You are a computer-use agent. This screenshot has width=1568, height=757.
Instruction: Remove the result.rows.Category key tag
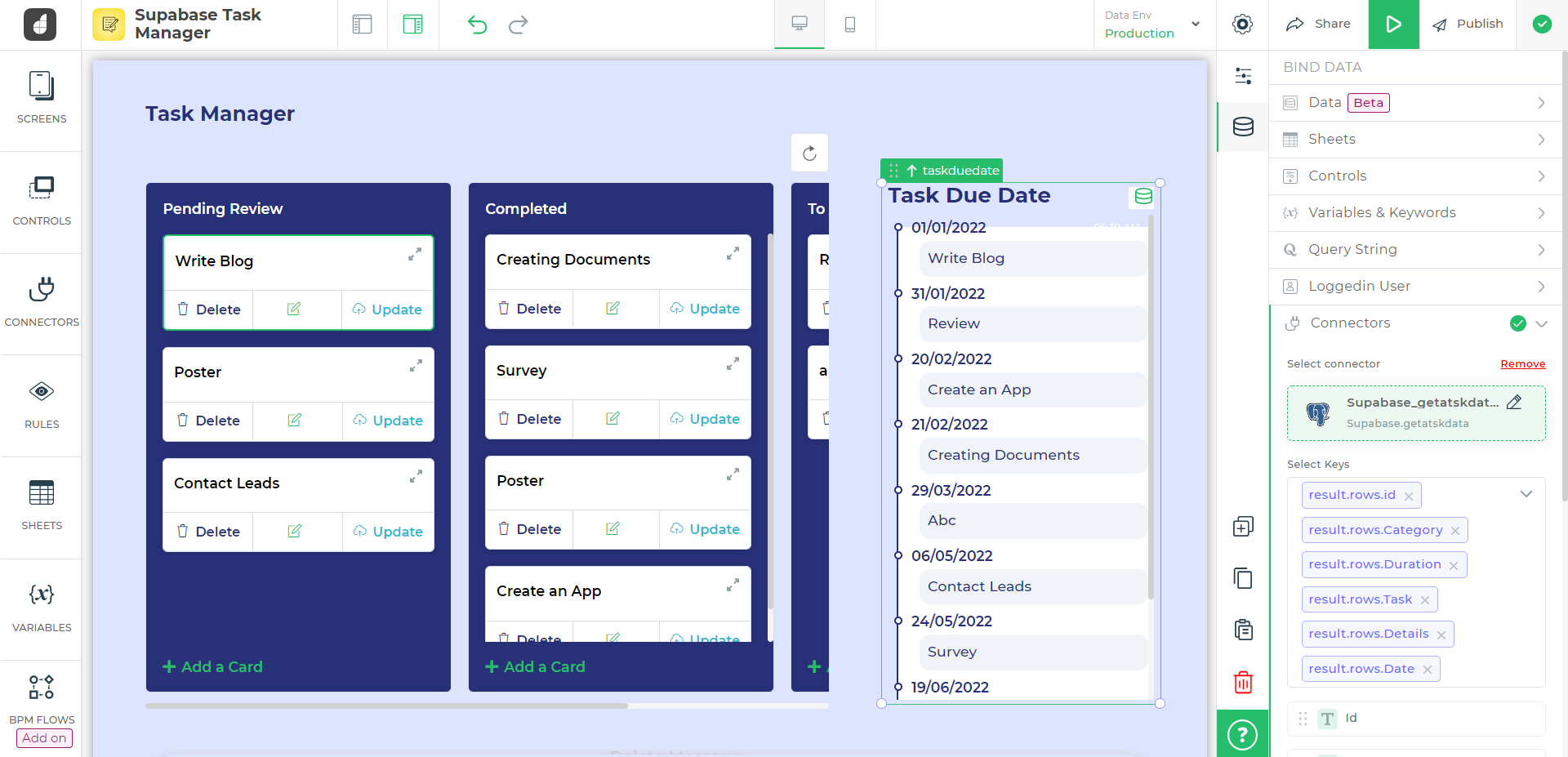1455,531
